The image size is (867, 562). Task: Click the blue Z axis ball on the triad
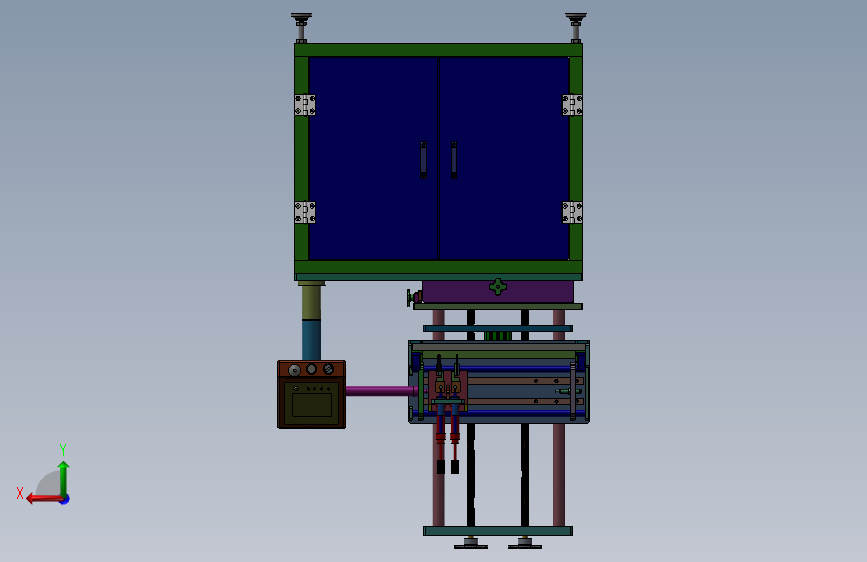pos(65,499)
